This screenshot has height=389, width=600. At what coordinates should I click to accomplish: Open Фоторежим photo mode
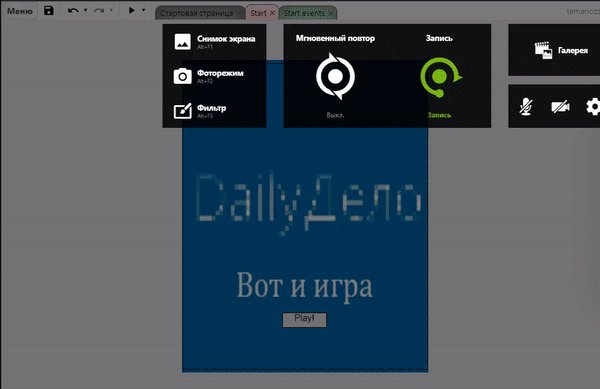coord(209,76)
